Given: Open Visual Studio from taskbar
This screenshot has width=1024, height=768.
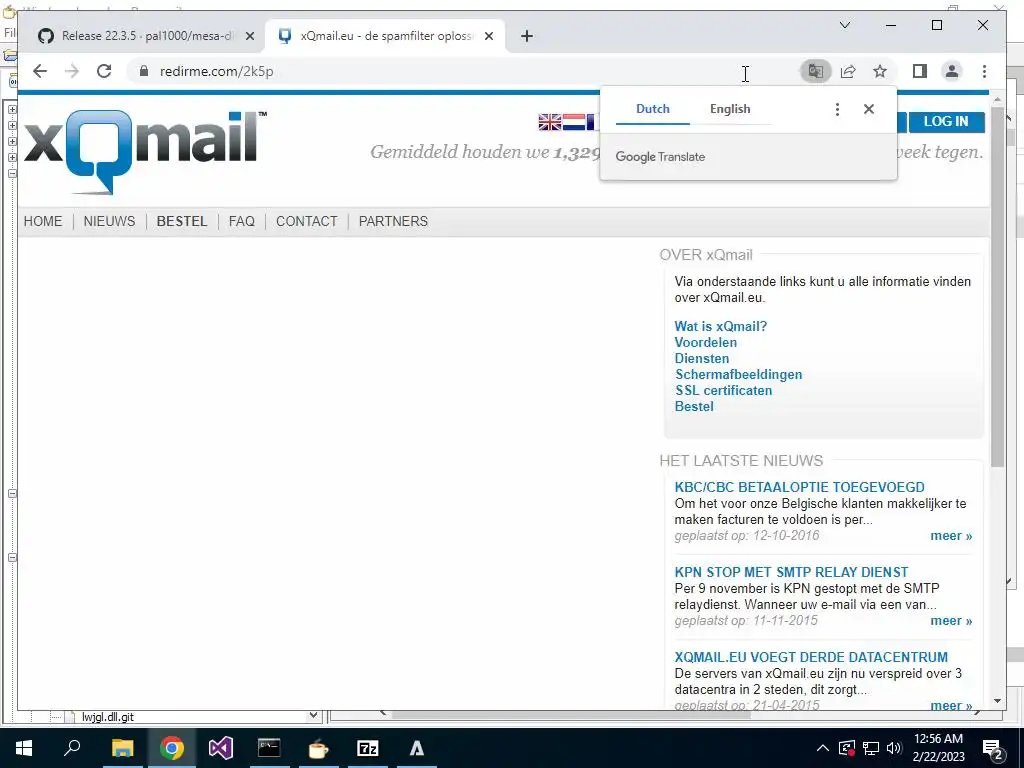Looking at the screenshot, I should [x=221, y=748].
